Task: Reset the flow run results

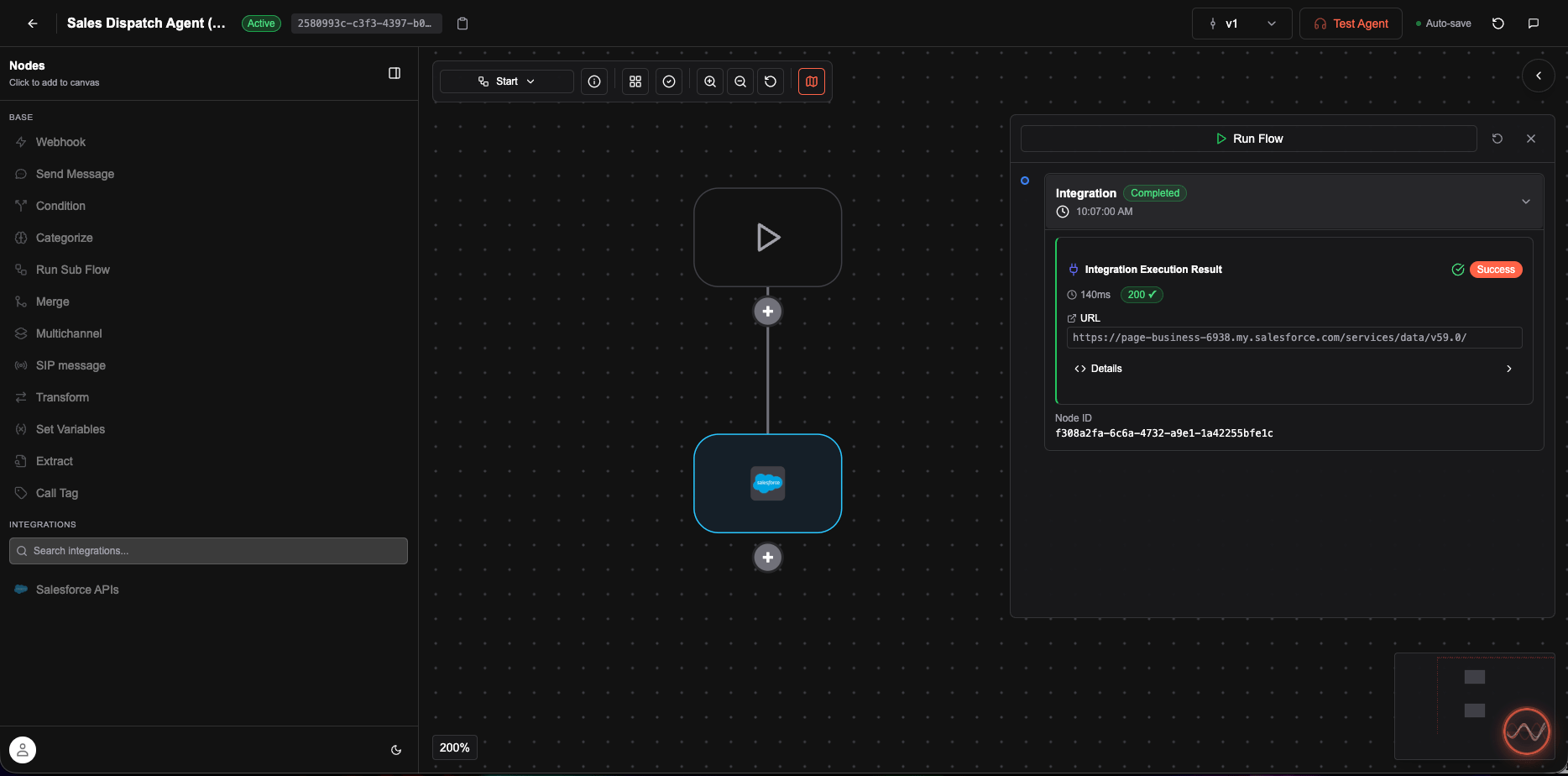Action: pos(1497,139)
